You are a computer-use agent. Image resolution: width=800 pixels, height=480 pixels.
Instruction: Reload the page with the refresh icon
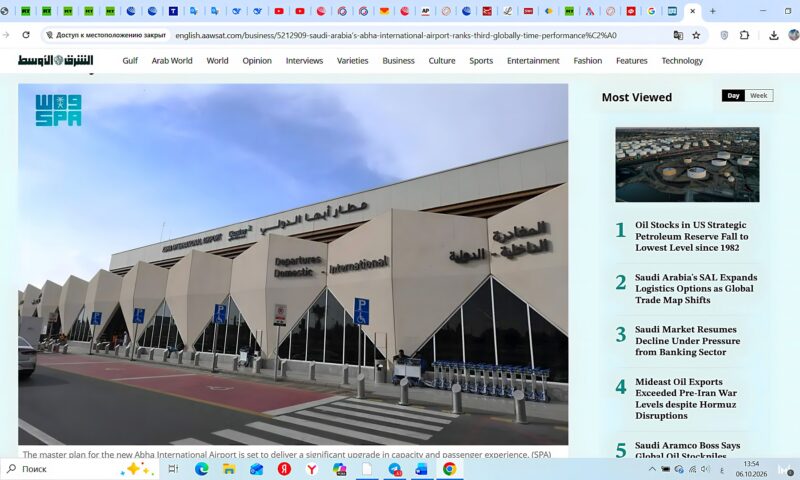[x=26, y=35]
